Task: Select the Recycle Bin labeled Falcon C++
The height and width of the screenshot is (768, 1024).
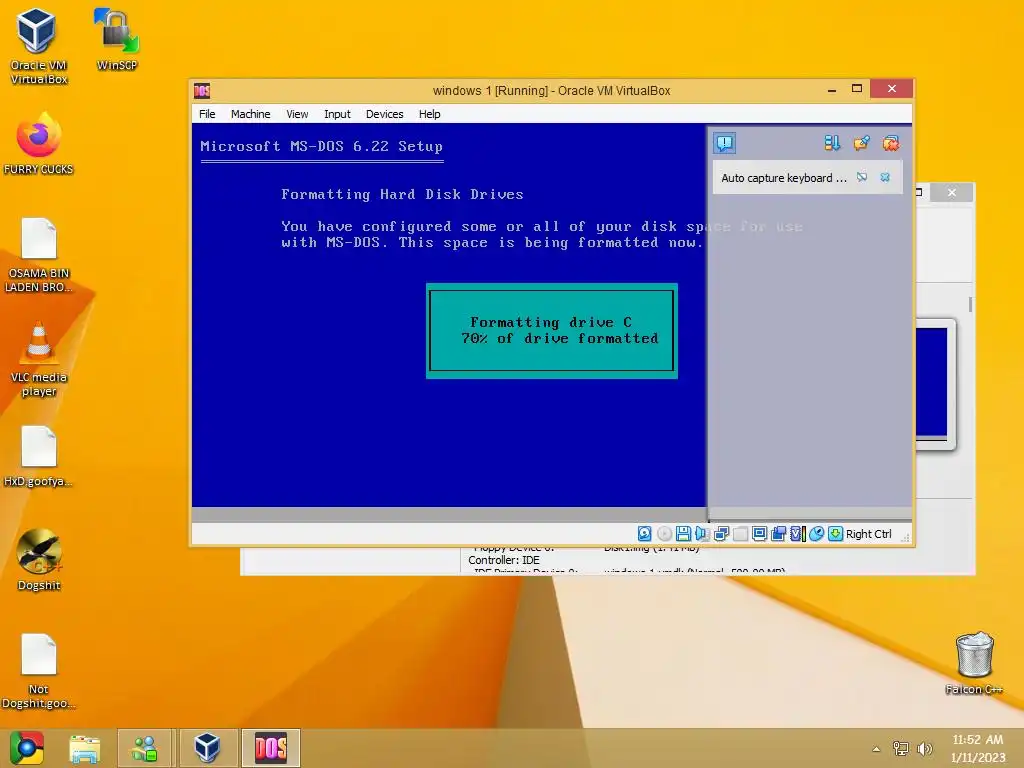Action: (x=974, y=663)
